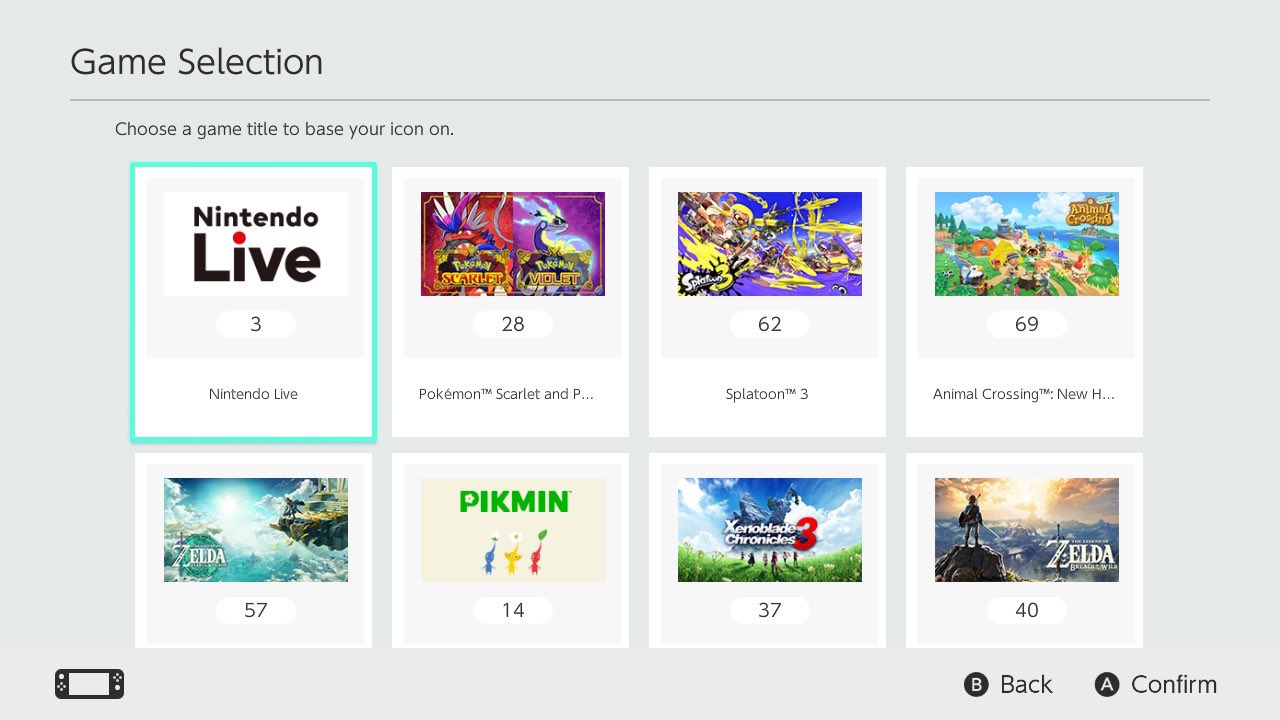Click the 'Splatoon™ 3' title label
The width and height of the screenshot is (1280, 720).
(x=767, y=394)
